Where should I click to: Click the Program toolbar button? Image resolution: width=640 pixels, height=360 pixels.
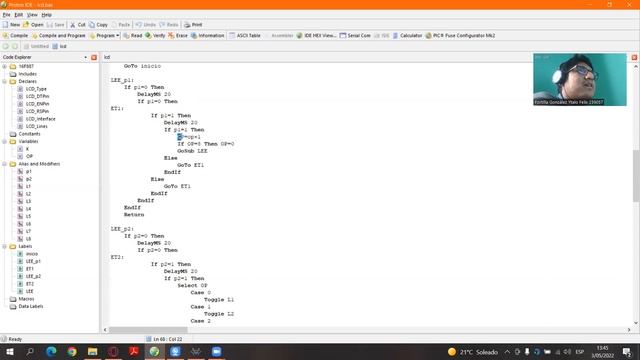[102, 36]
